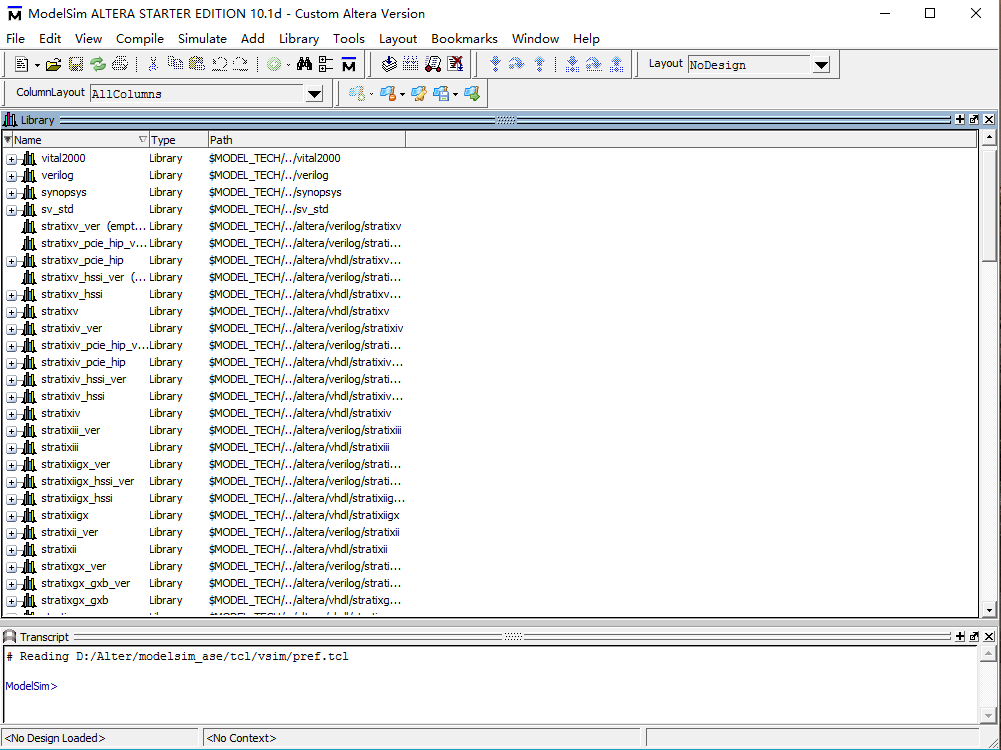Click the Library list scroll up arrow
The image size is (1001, 750).
coord(990,137)
